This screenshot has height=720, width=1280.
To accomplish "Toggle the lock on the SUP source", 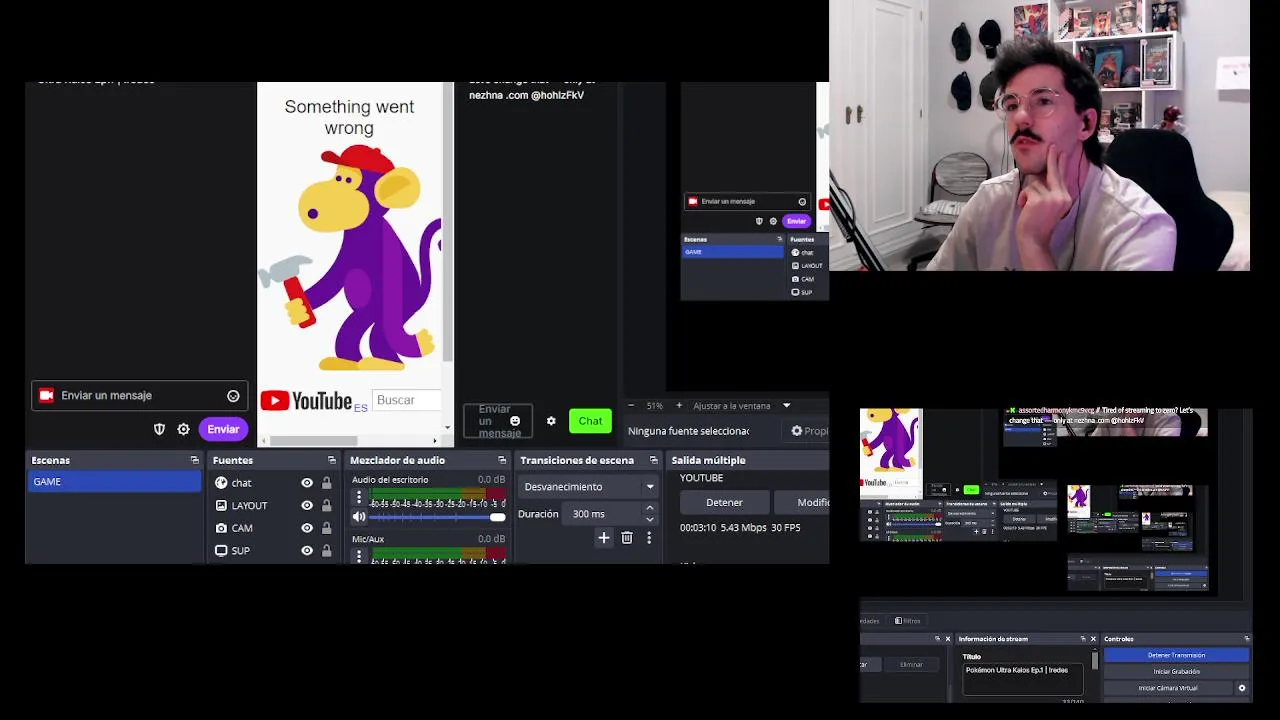I will tap(326, 551).
